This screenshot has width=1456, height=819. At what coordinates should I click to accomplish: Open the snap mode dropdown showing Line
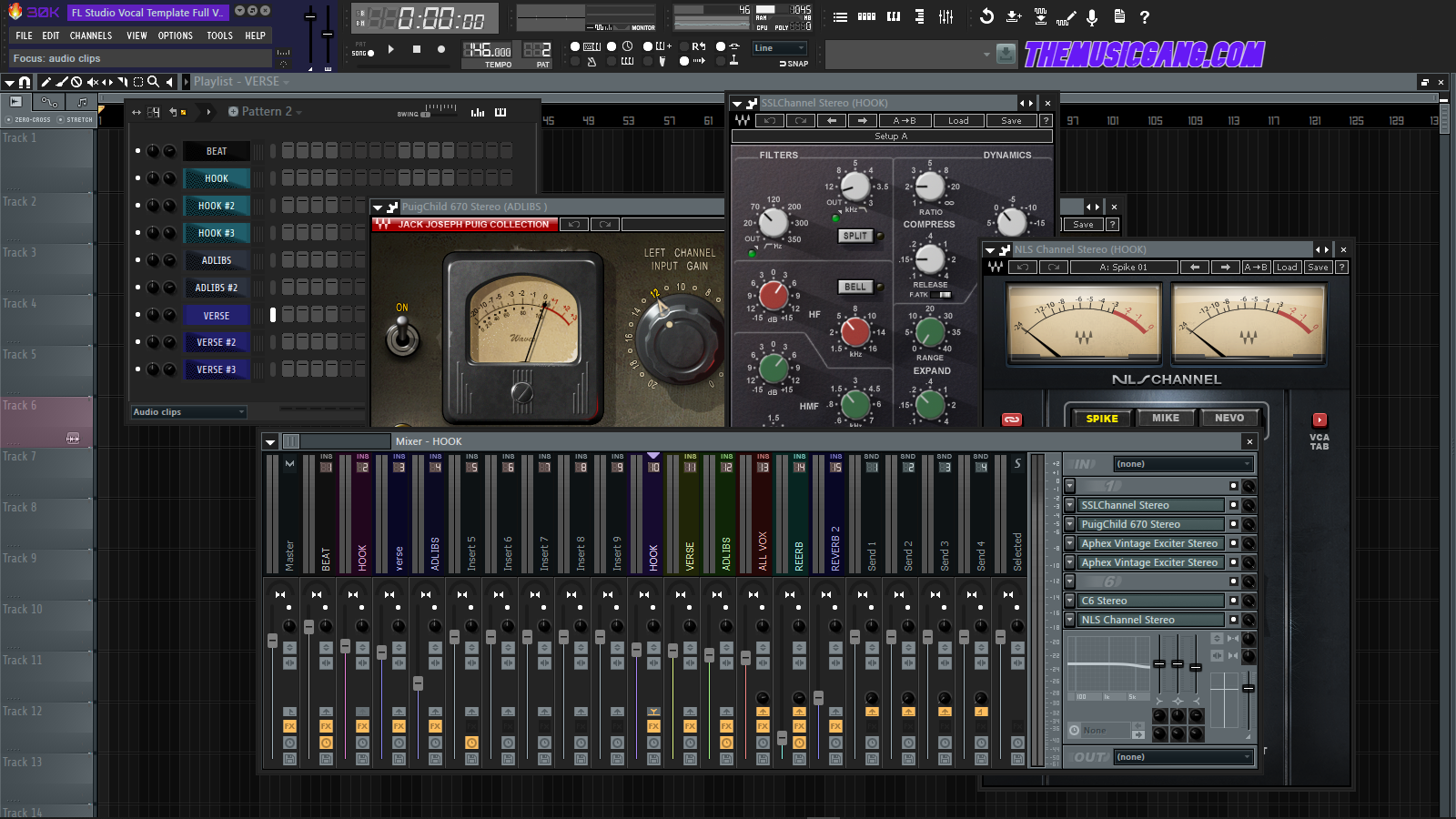pyautogui.click(x=779, y=47)
